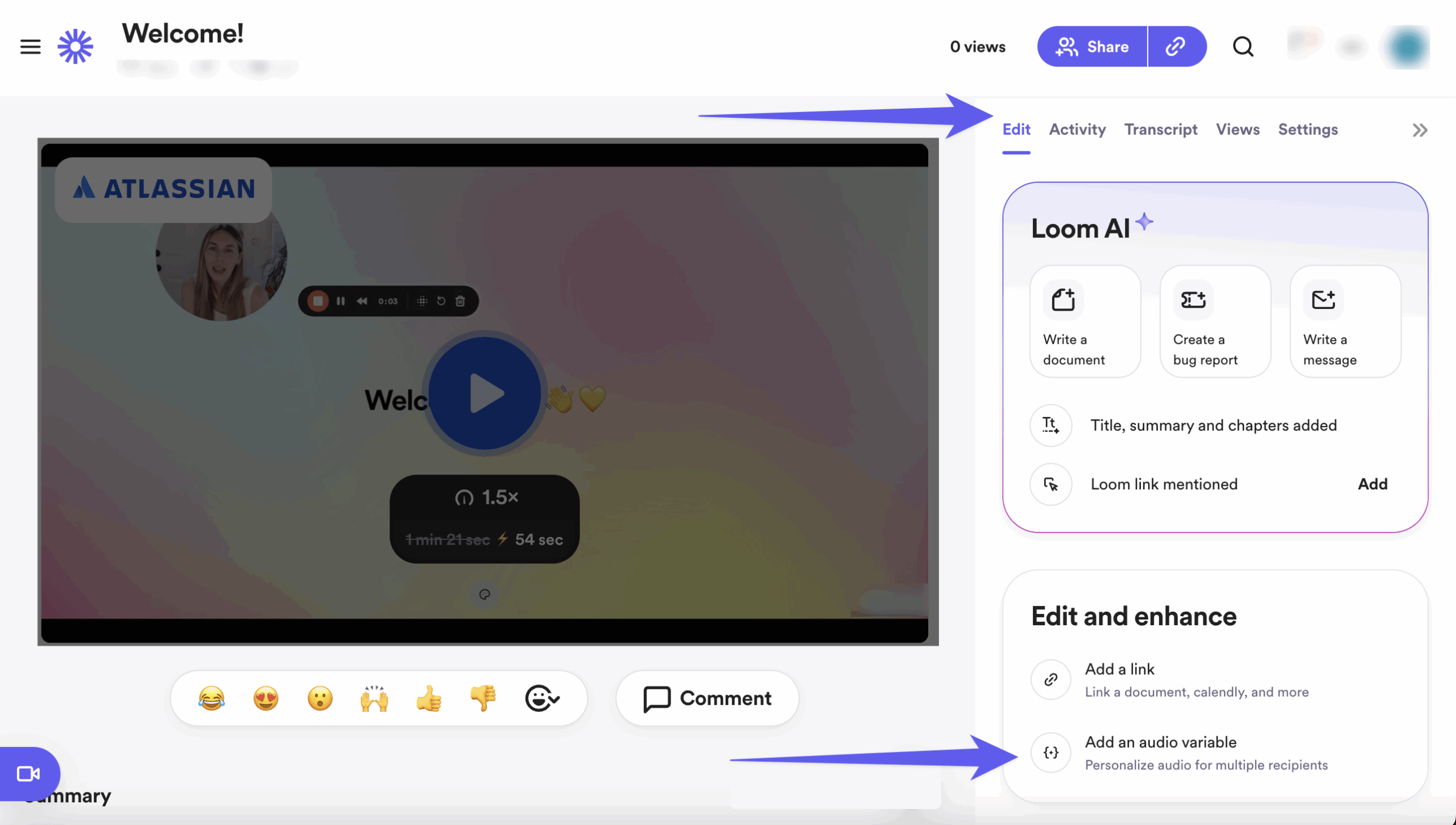1456x825 pixels.
Task: Click the Loom logo
Action: (75, 46)
